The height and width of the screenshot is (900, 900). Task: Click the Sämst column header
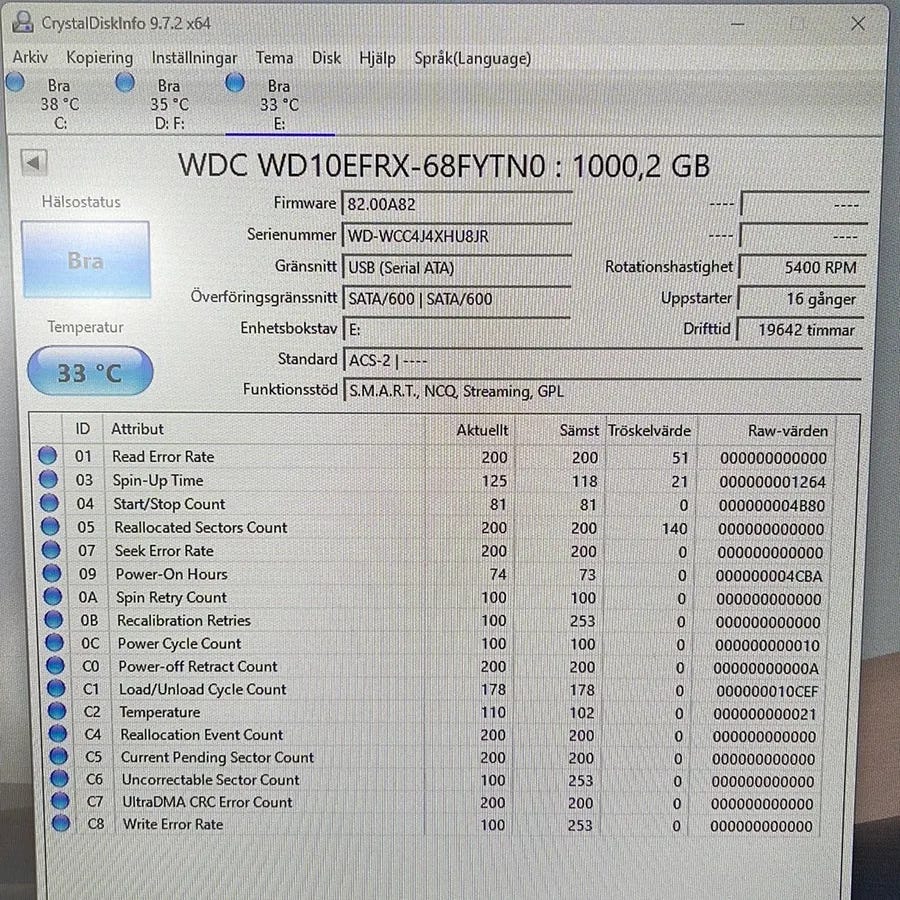click(560, 430)
